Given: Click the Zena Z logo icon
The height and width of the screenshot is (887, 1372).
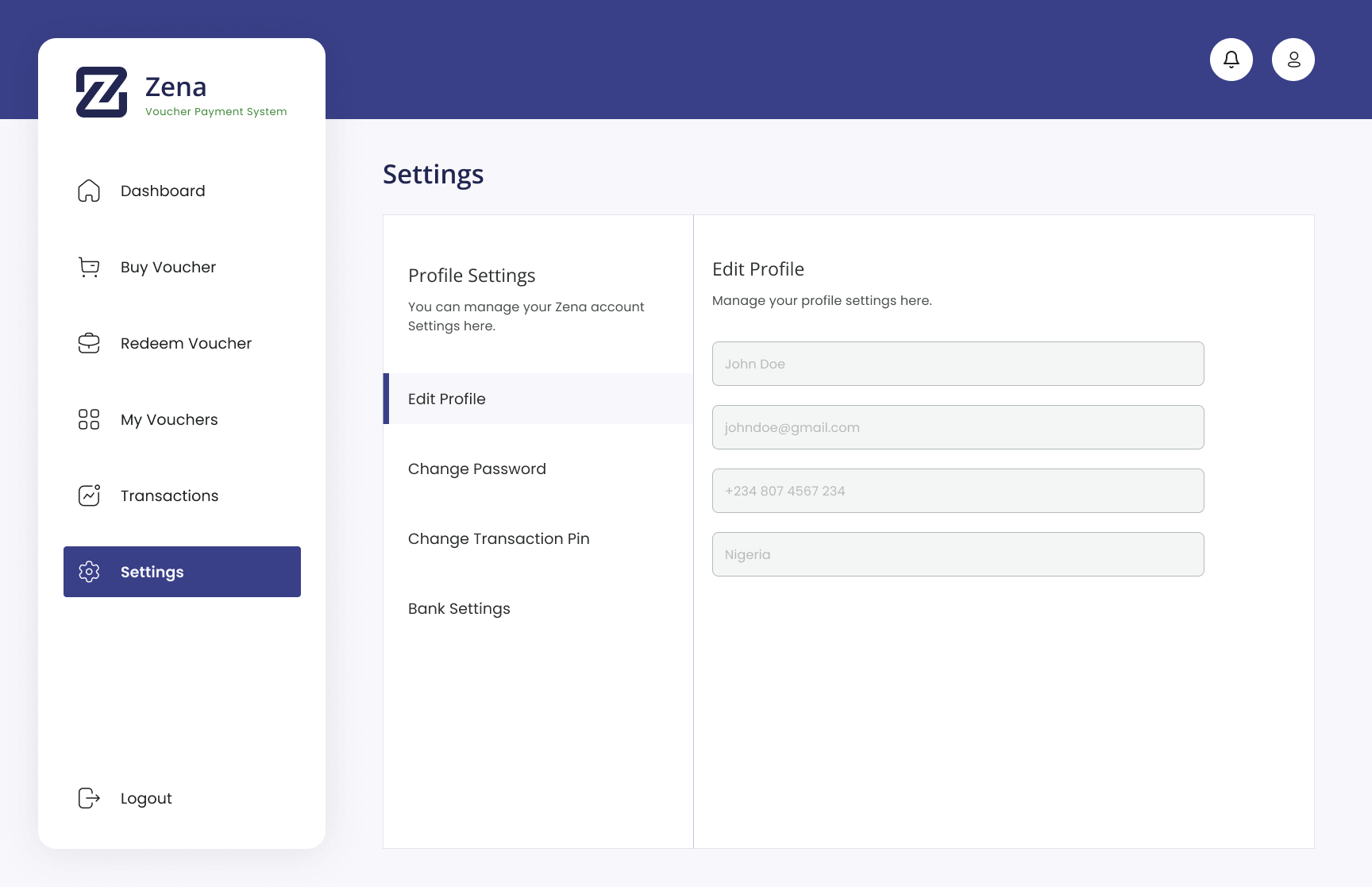Looking at the screenshot, I should (x=102, y=92).
